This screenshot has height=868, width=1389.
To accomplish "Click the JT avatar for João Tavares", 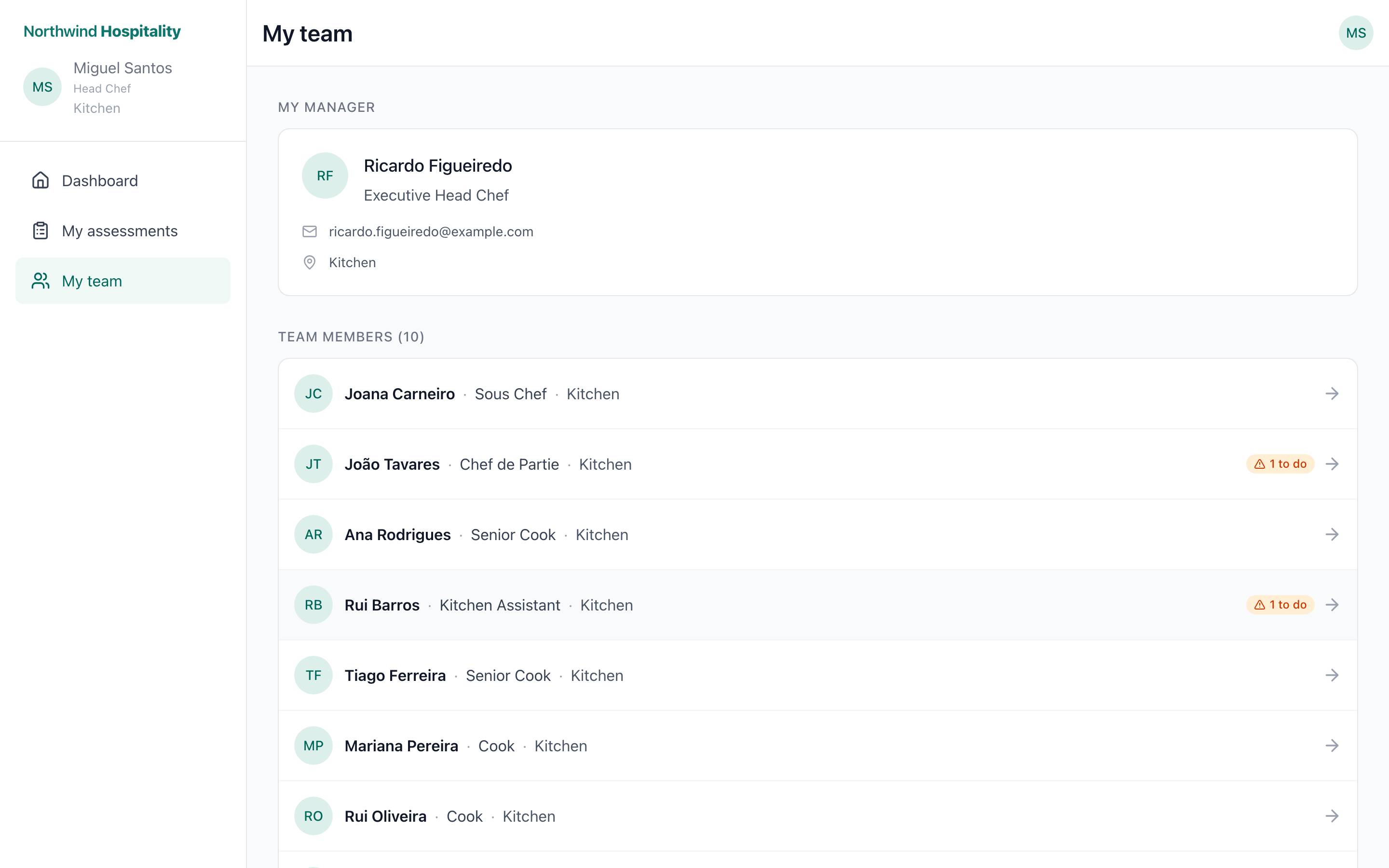I will tap(313, 464).
